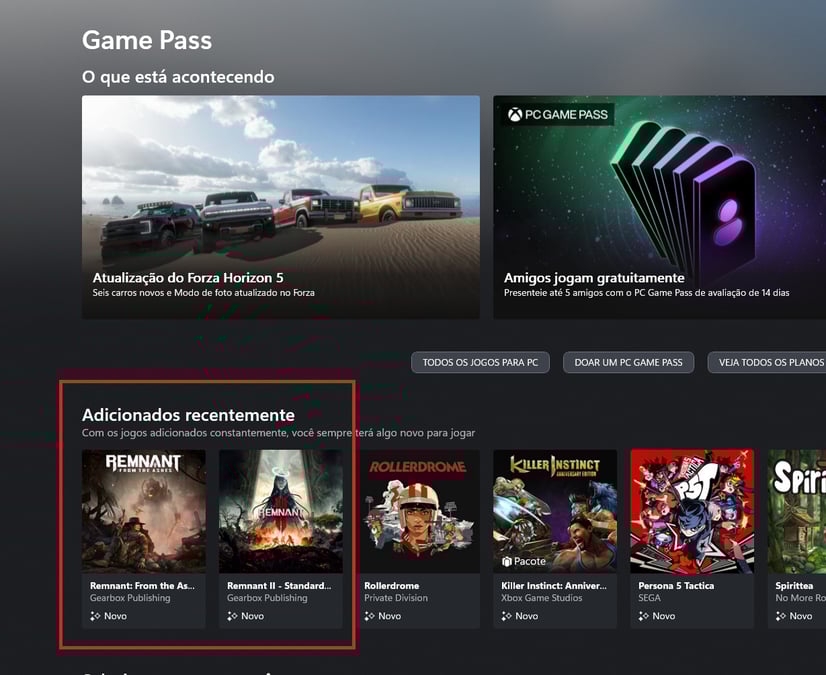Click the Remnant II - Standard... title
Viewport: 826px width, 675px height.
279,585
